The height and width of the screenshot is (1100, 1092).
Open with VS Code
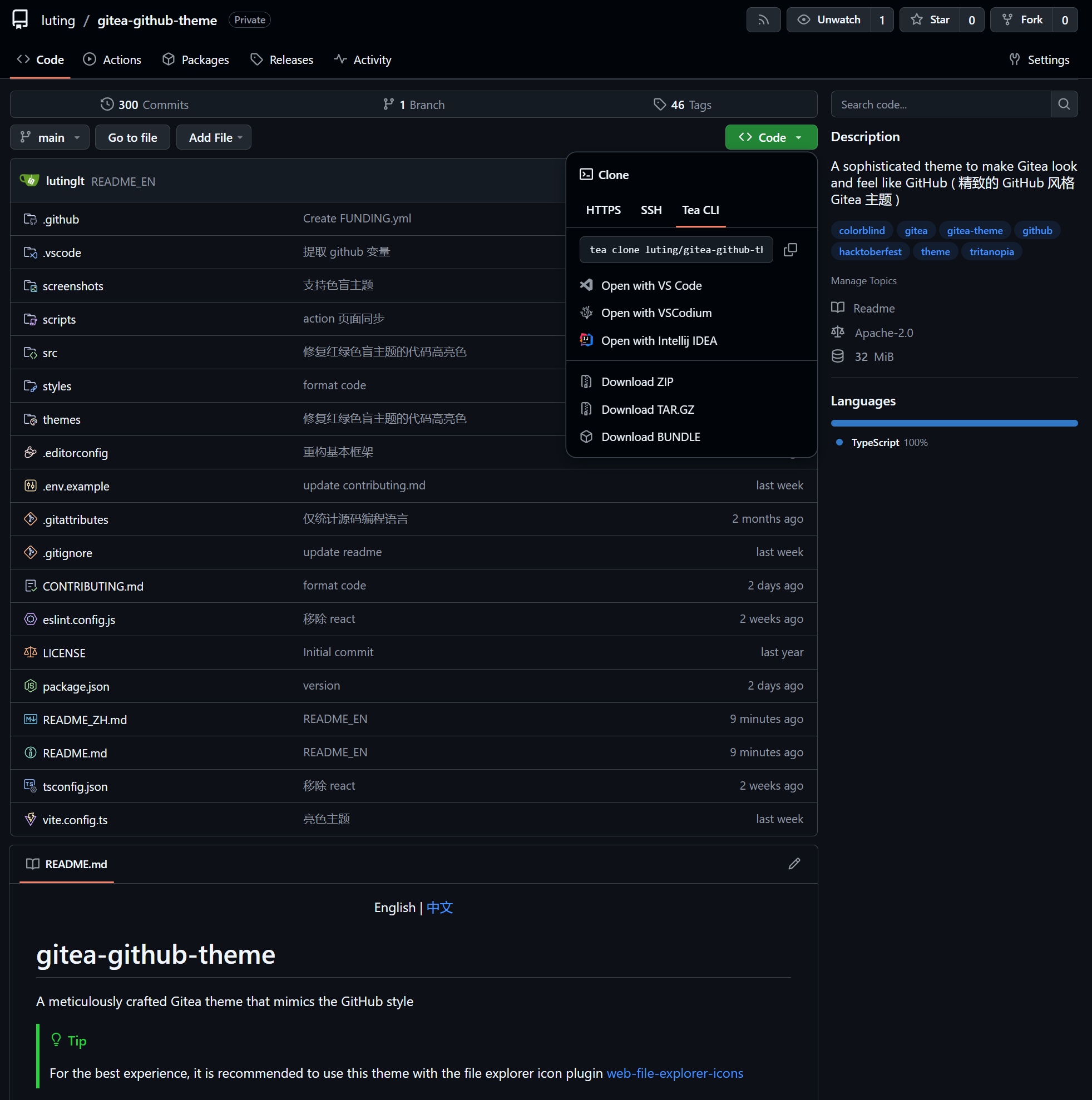tap(650, 286)
